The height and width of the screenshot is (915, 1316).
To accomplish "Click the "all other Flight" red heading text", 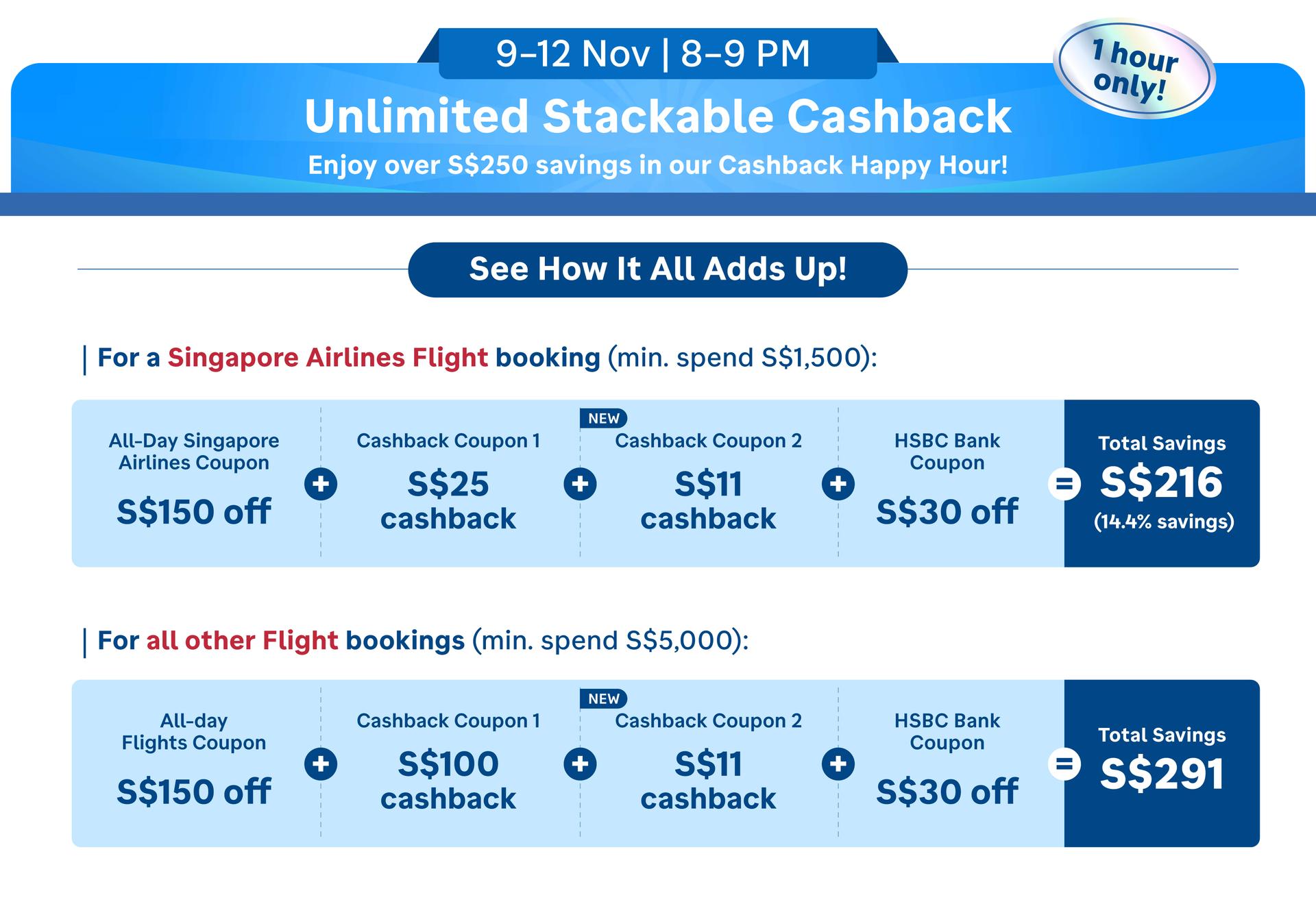I will 242,640.
